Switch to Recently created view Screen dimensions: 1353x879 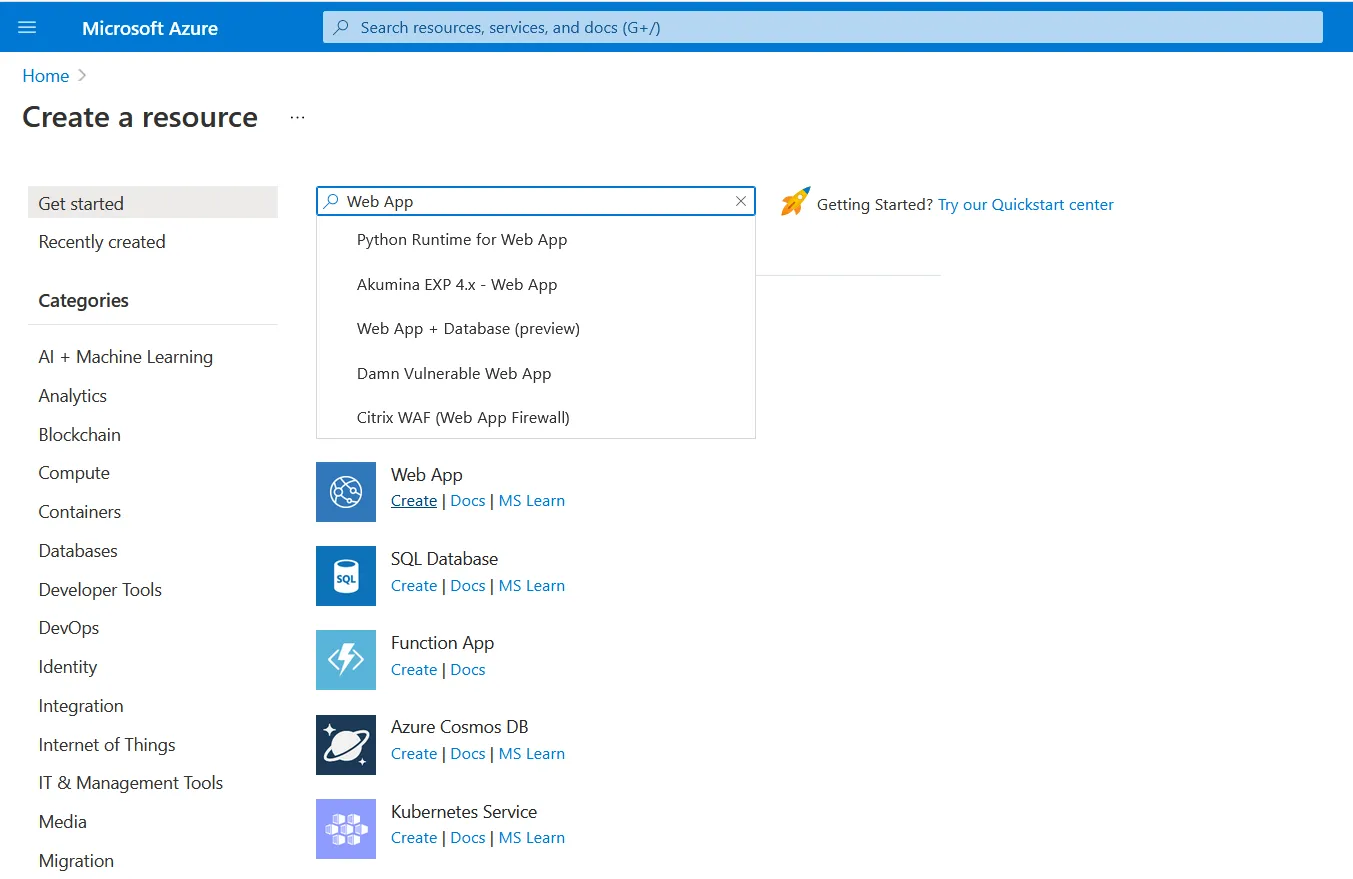coord(101,241)
